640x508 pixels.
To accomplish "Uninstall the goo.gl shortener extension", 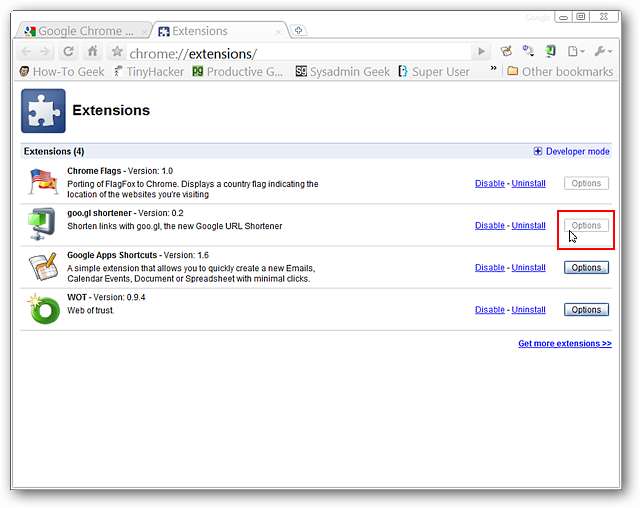I will (528, 225).
